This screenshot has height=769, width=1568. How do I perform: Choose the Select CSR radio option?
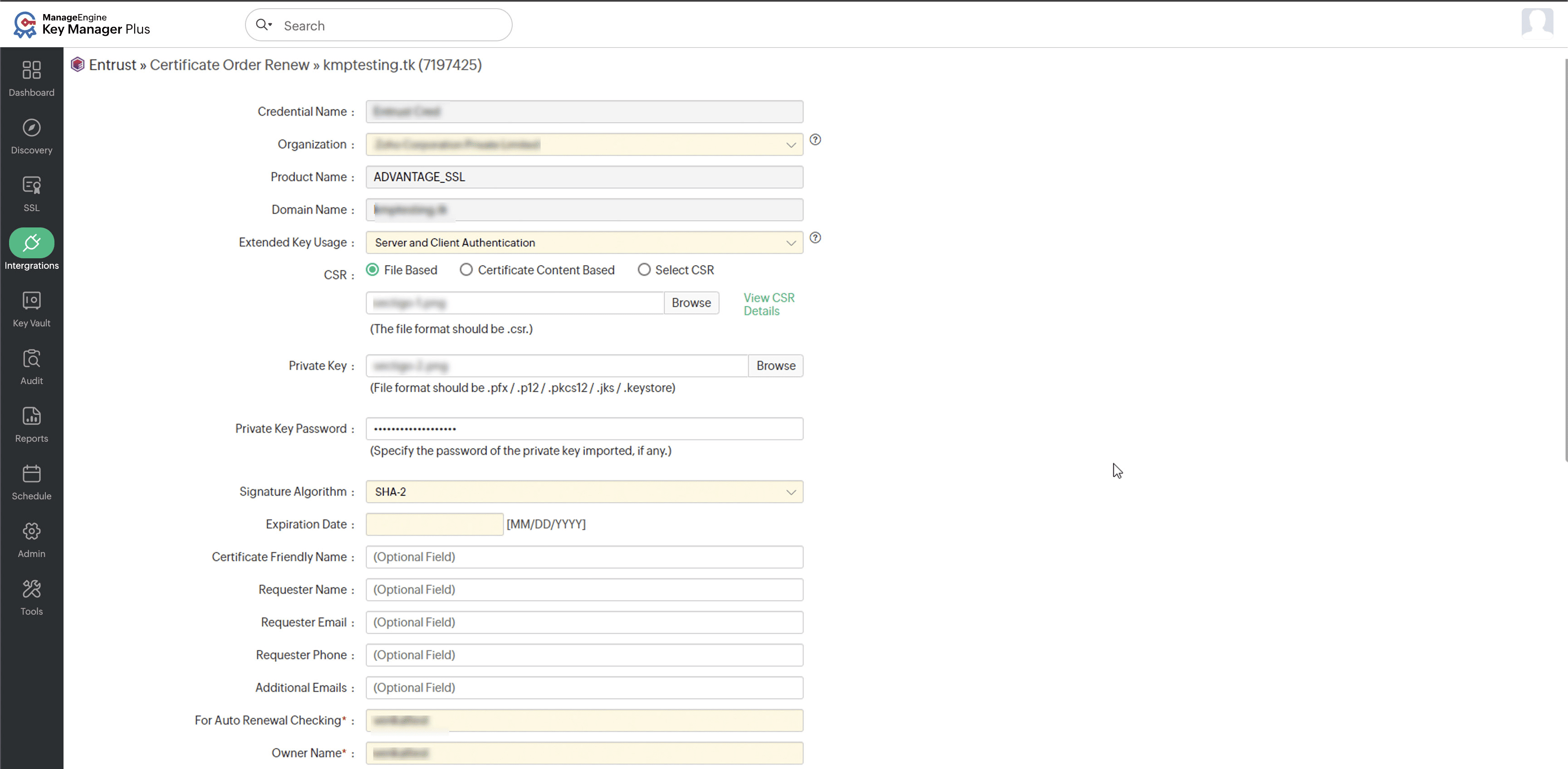click(x=644, y=270)
